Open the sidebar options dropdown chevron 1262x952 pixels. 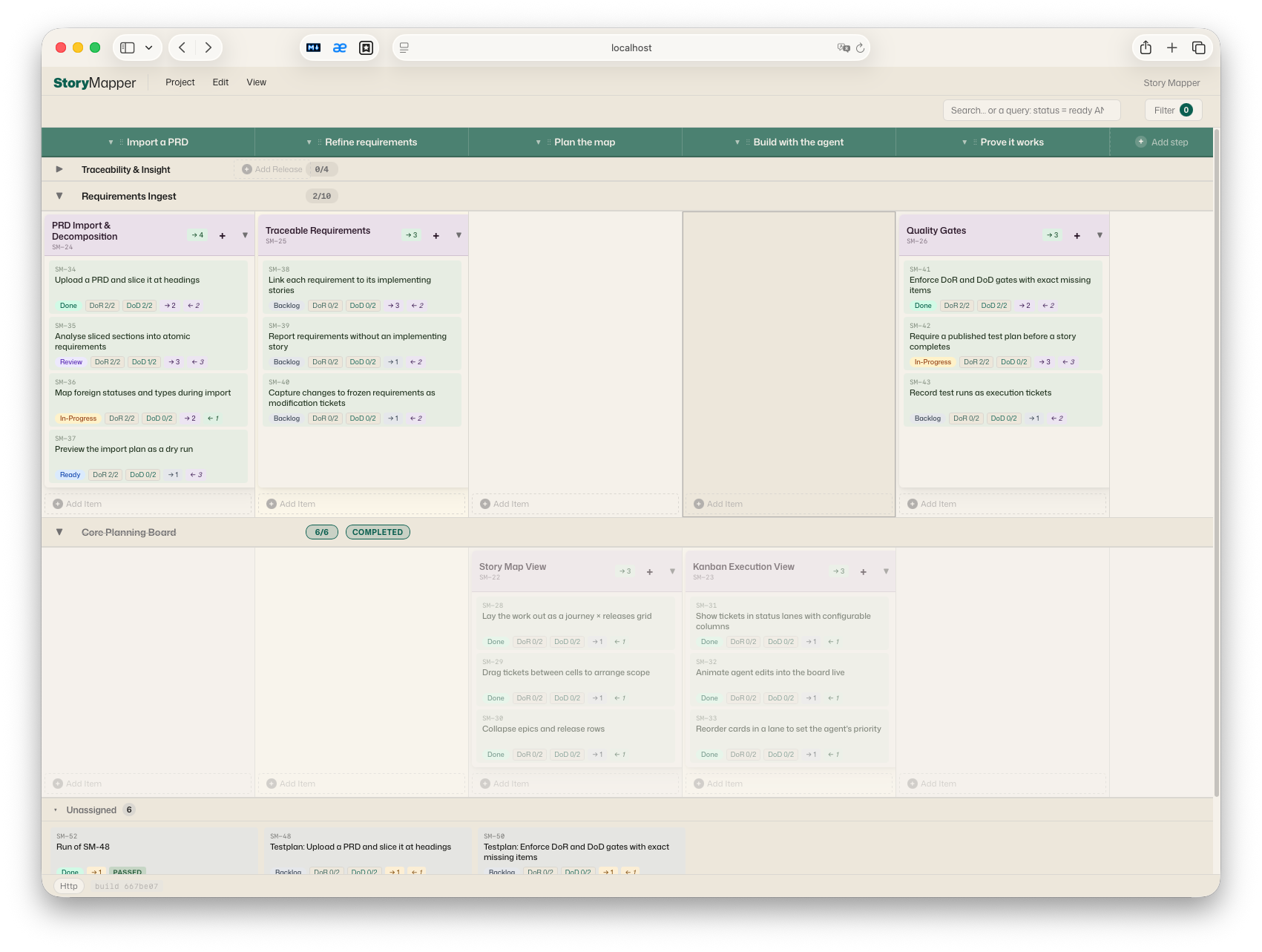(x=148, y=47)
